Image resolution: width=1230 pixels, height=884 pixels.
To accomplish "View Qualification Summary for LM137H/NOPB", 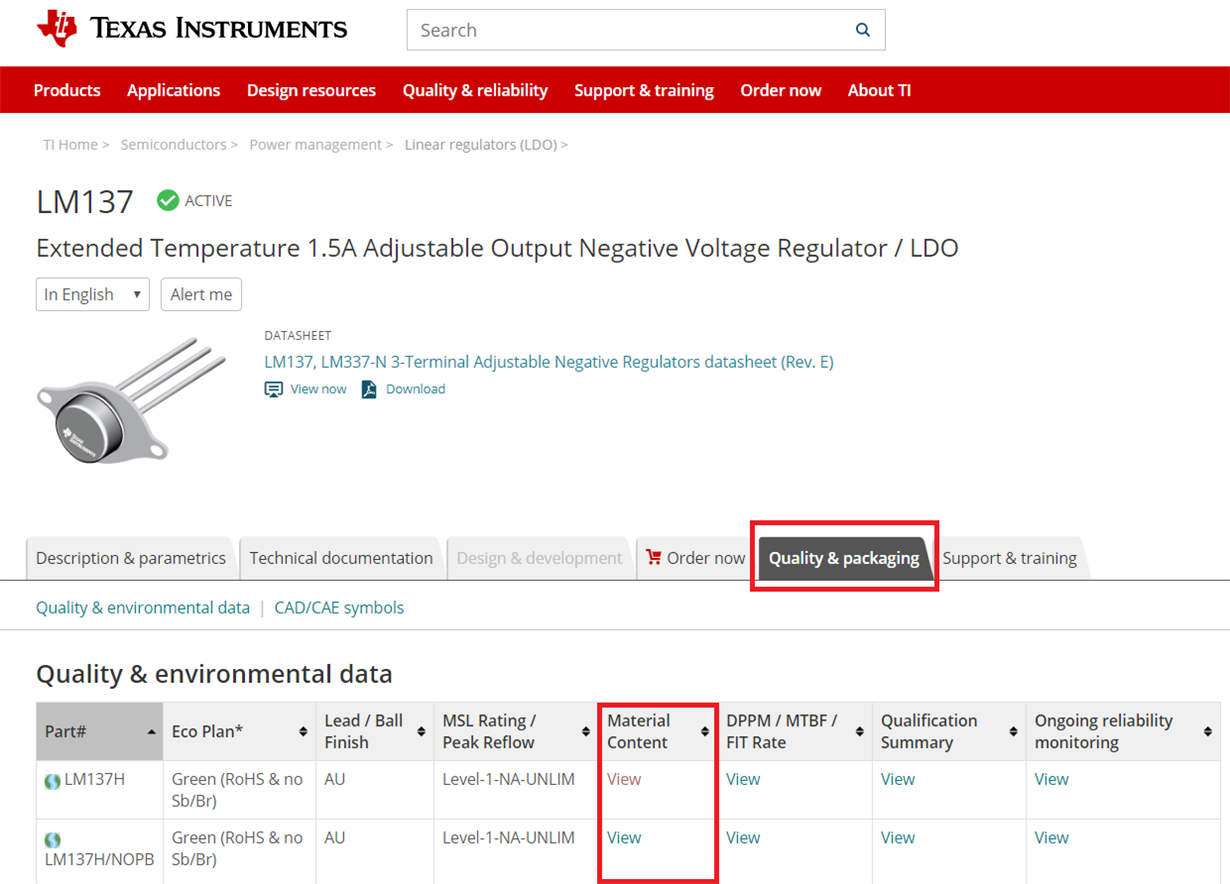I will coord(898,838).
